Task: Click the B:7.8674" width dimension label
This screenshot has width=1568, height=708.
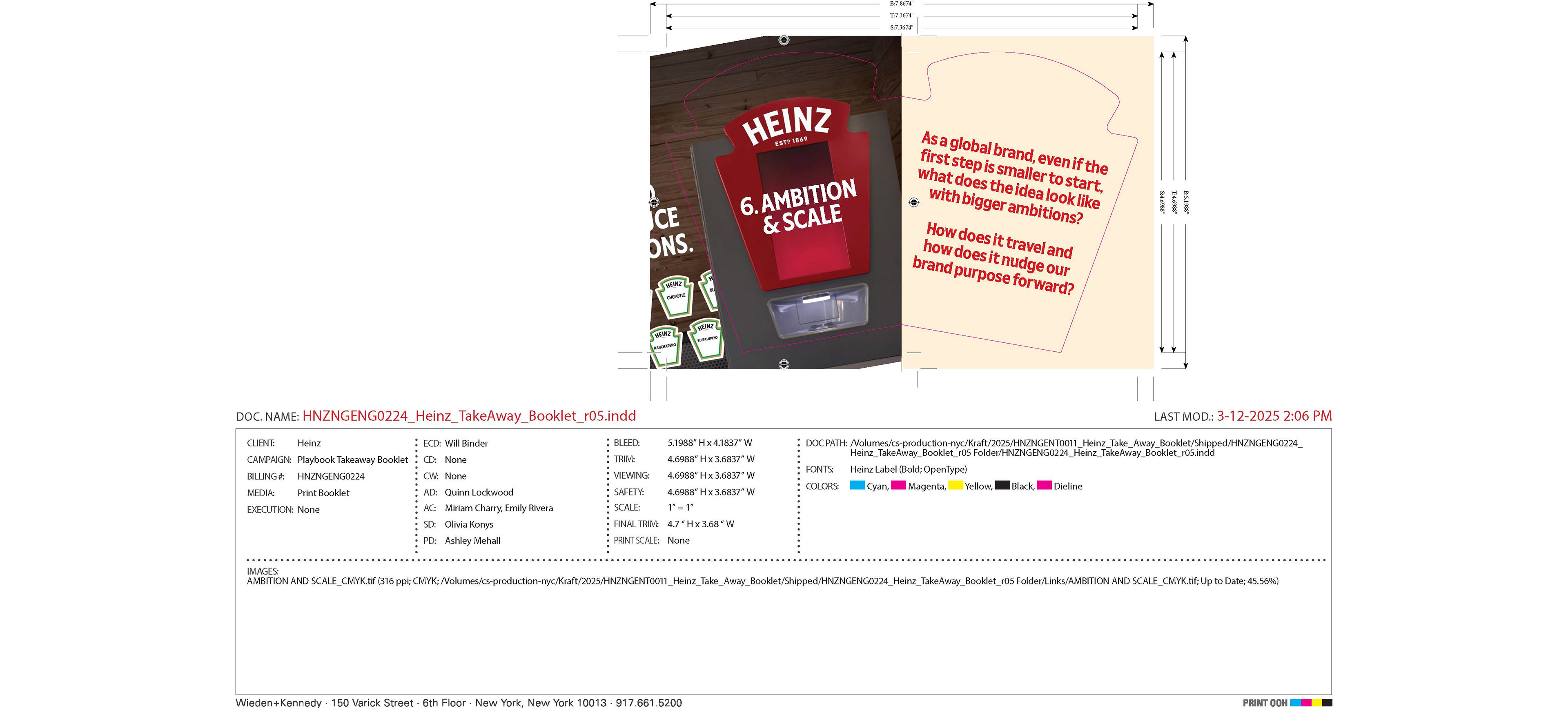Action: click(x=902, y=4)
